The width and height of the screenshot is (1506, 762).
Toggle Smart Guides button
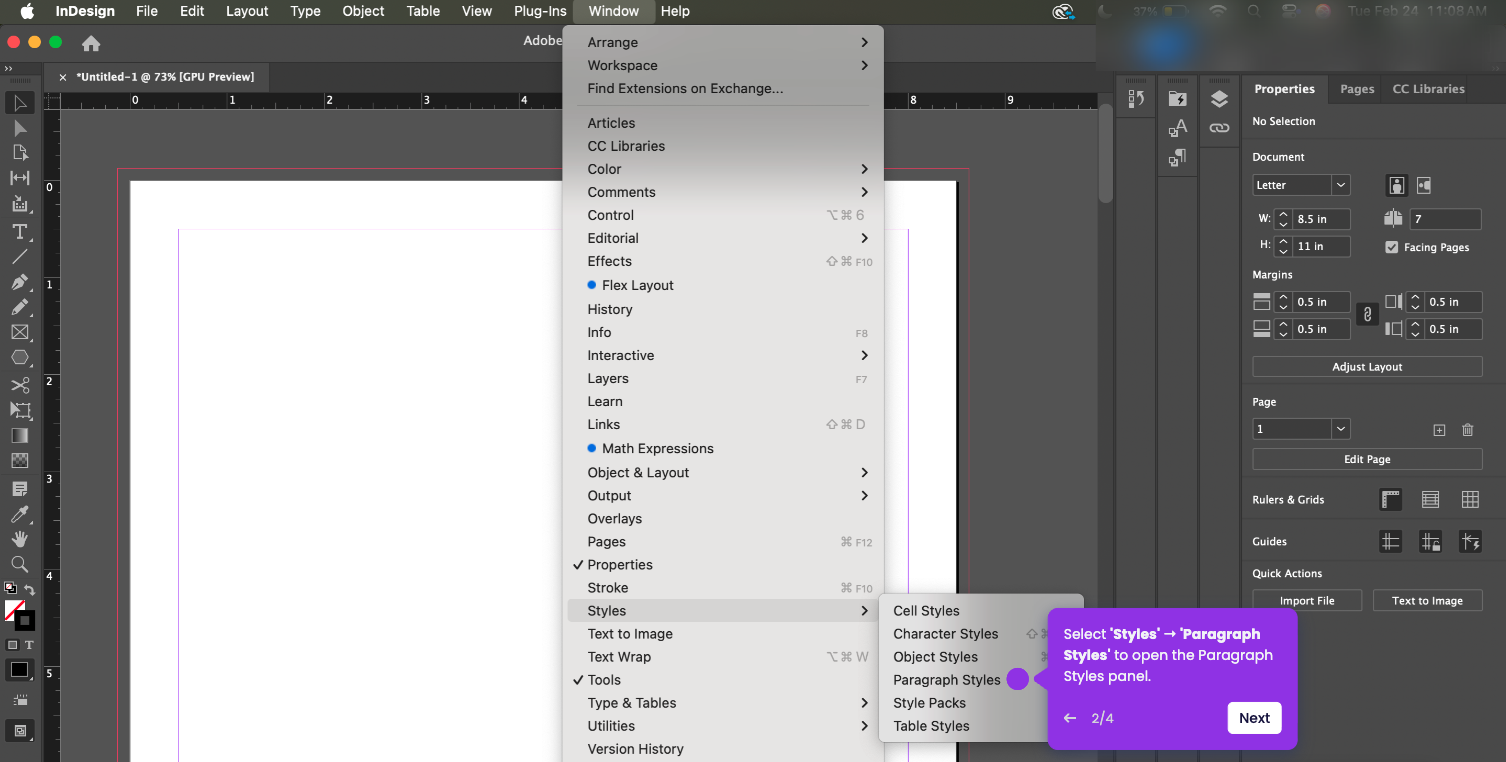(1470, 542)
